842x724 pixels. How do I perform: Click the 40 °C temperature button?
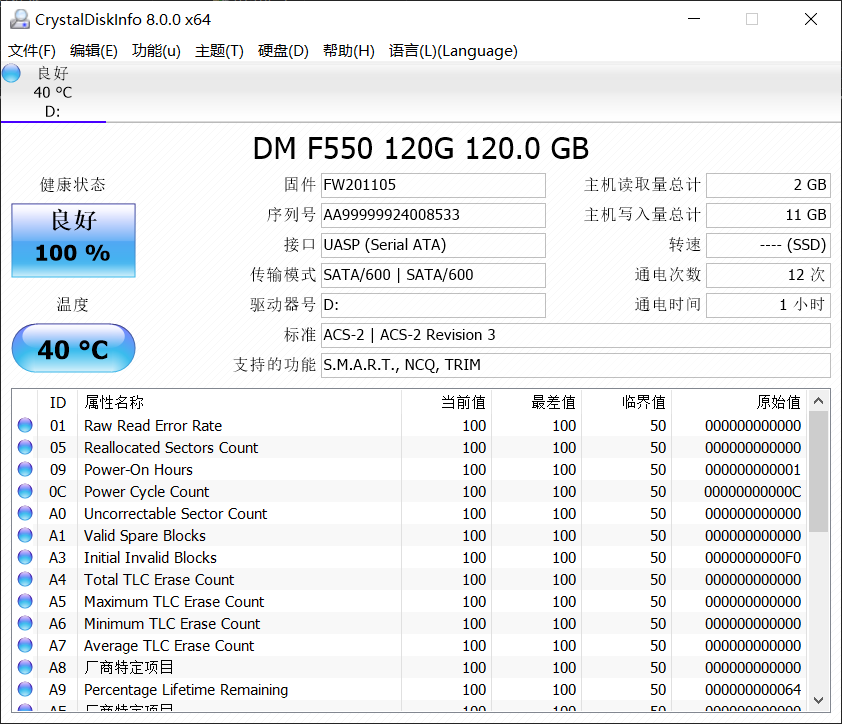pos(74,348)
